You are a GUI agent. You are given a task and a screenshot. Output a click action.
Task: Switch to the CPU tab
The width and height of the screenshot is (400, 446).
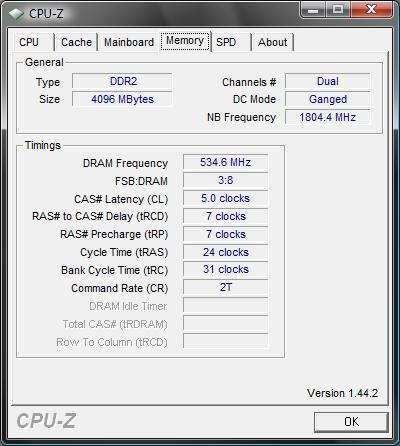click(29, 42)
